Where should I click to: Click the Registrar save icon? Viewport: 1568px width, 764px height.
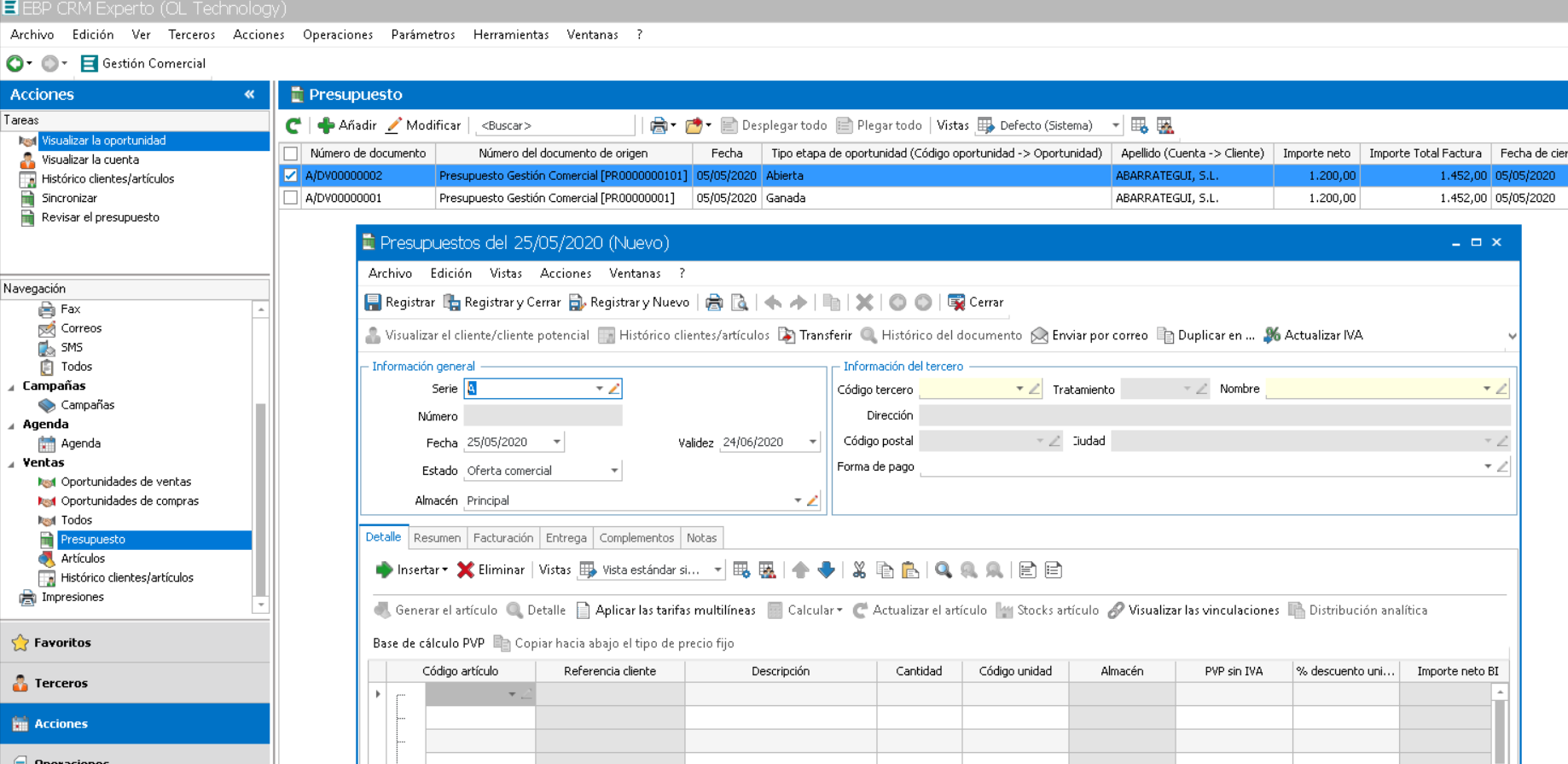[373, 302]
